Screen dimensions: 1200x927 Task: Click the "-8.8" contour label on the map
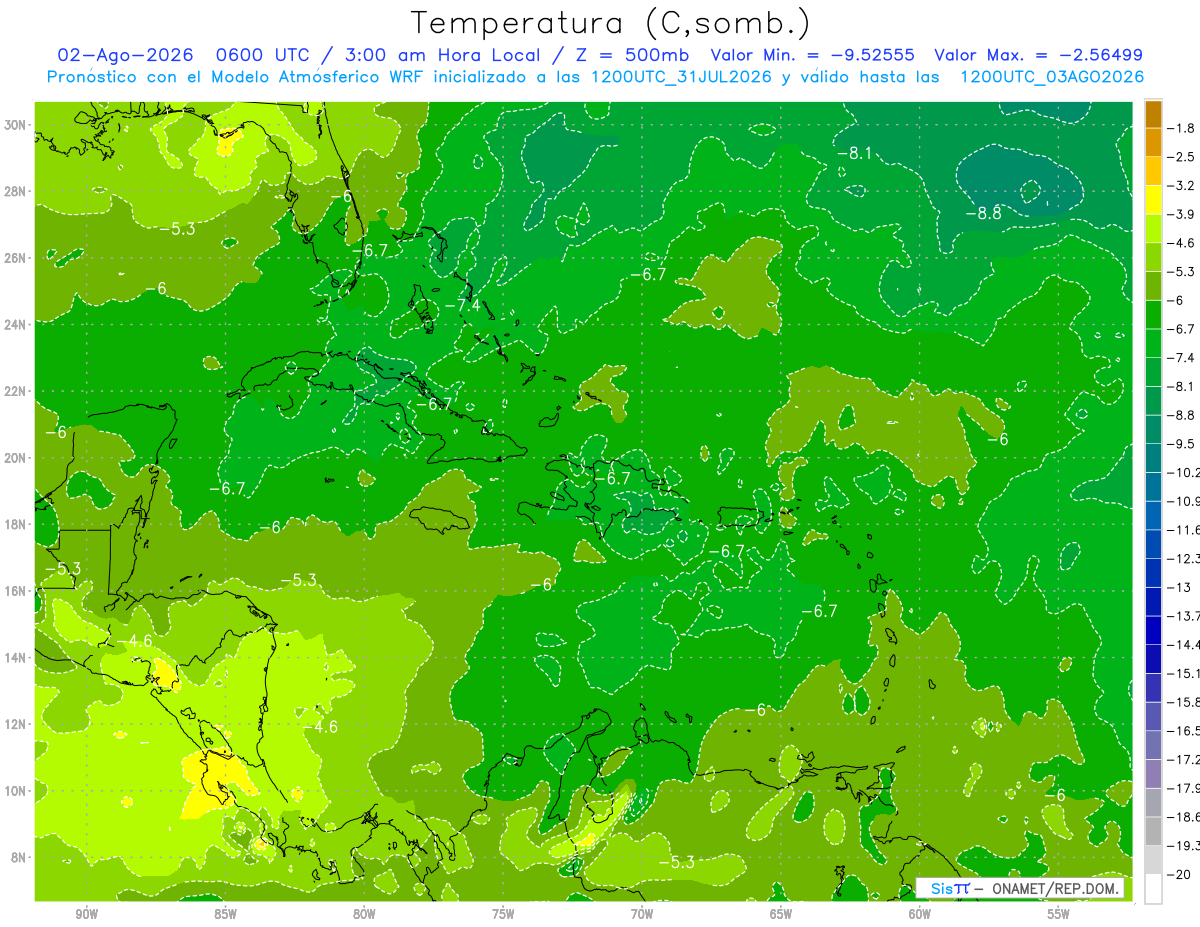tap(983, 213)
